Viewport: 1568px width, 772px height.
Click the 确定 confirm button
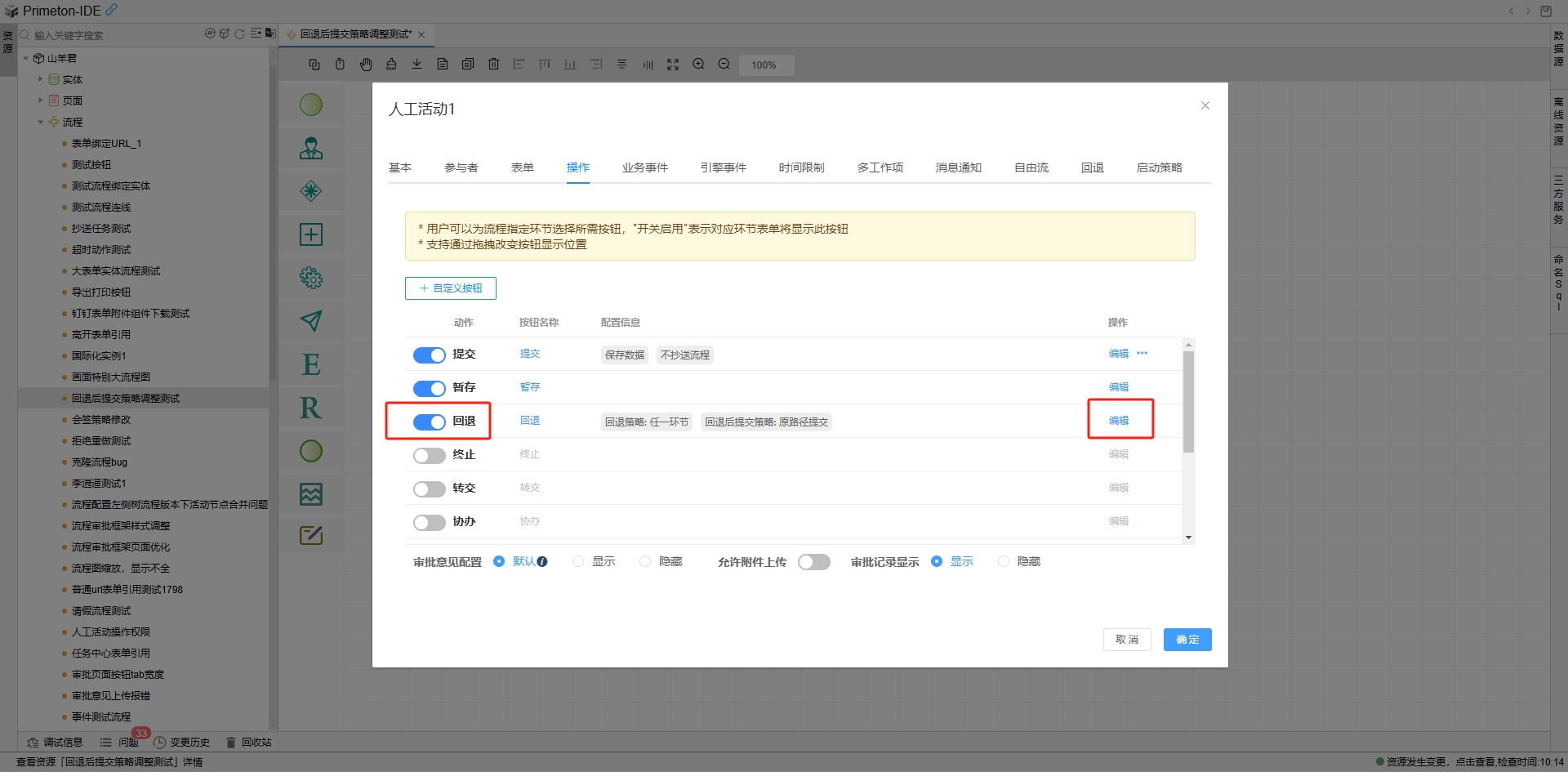[x=1187, y=640]
